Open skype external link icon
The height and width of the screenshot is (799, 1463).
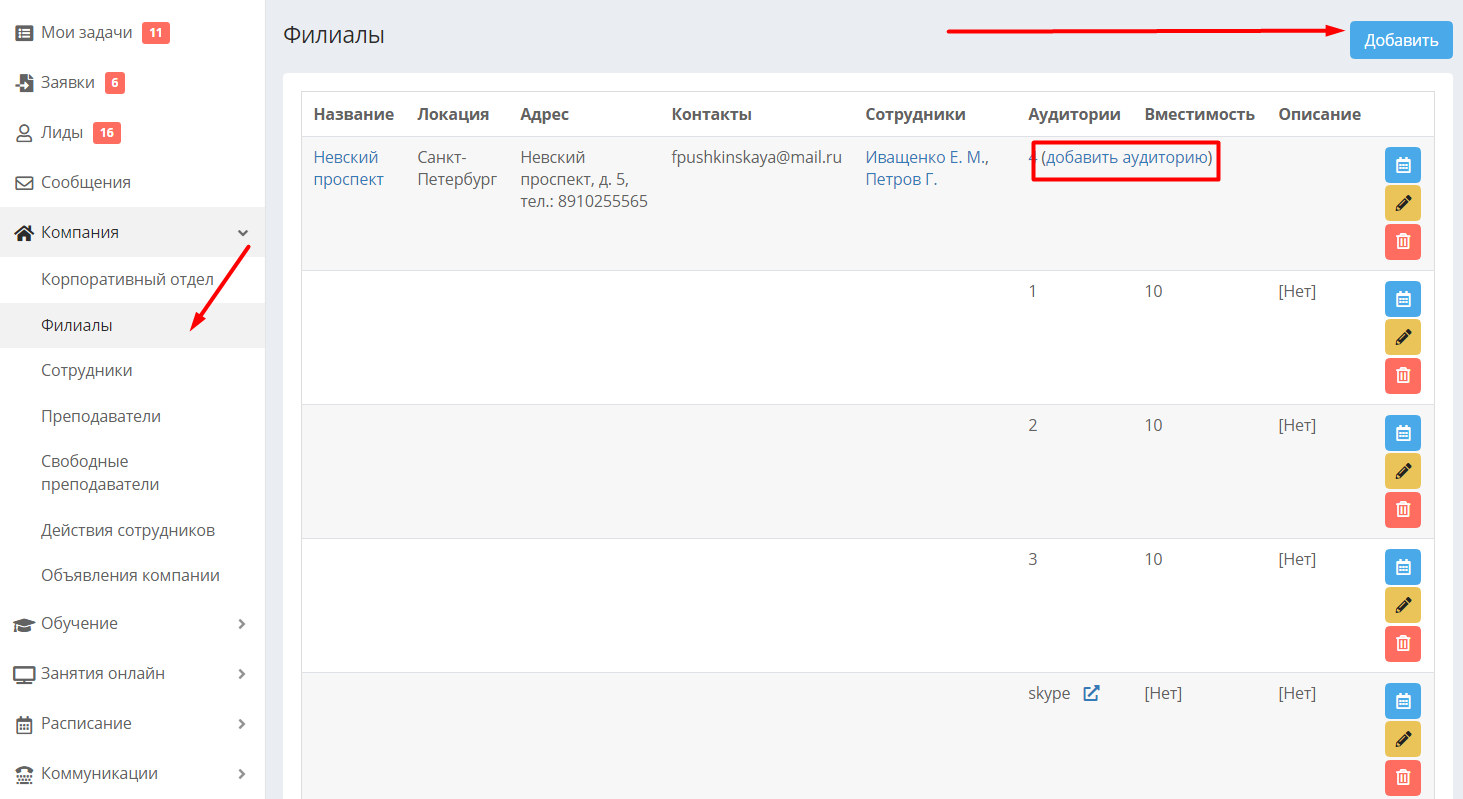pos(1092,693)
